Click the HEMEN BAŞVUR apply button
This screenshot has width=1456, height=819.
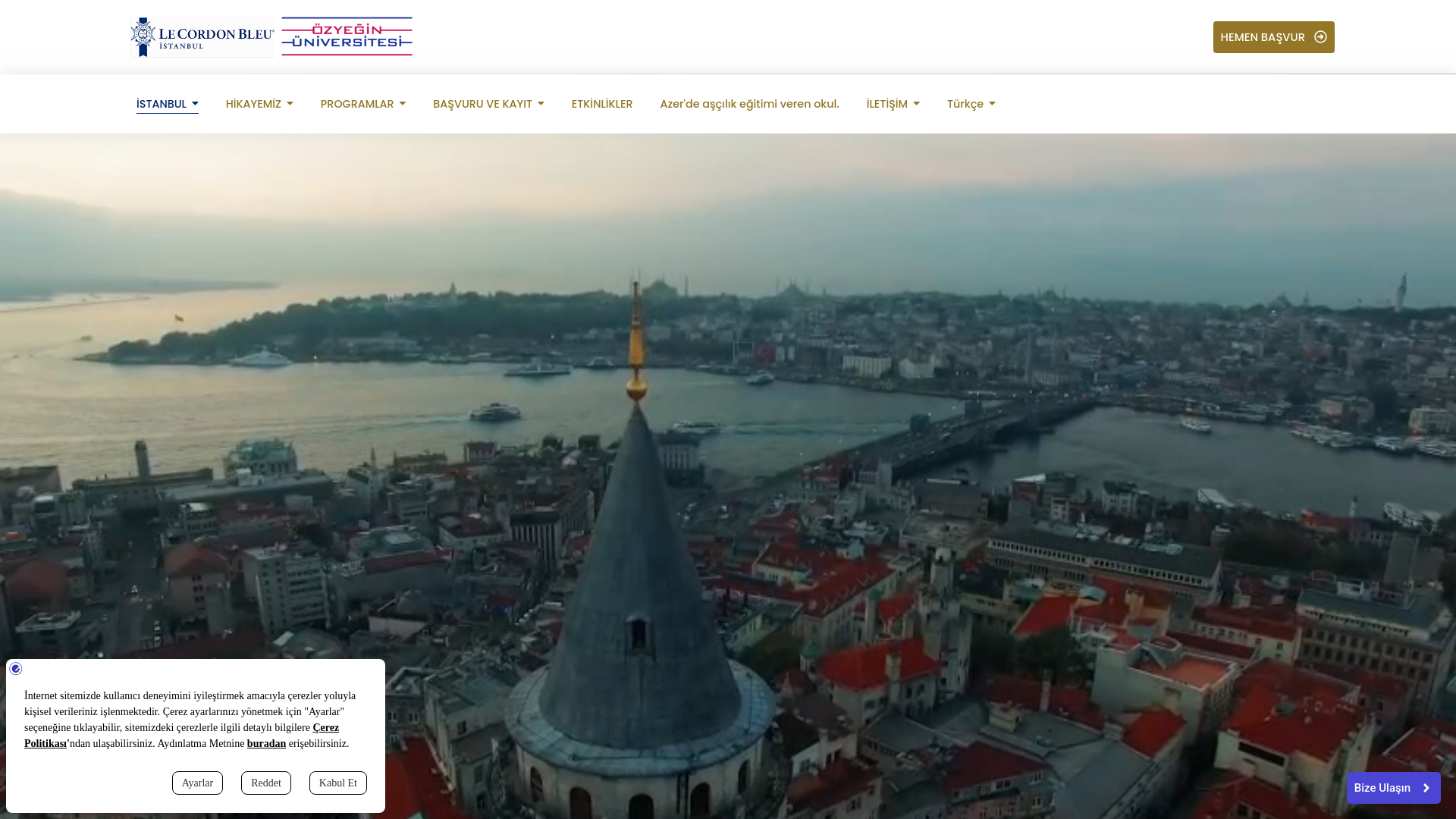click(x=1273, y=37)
